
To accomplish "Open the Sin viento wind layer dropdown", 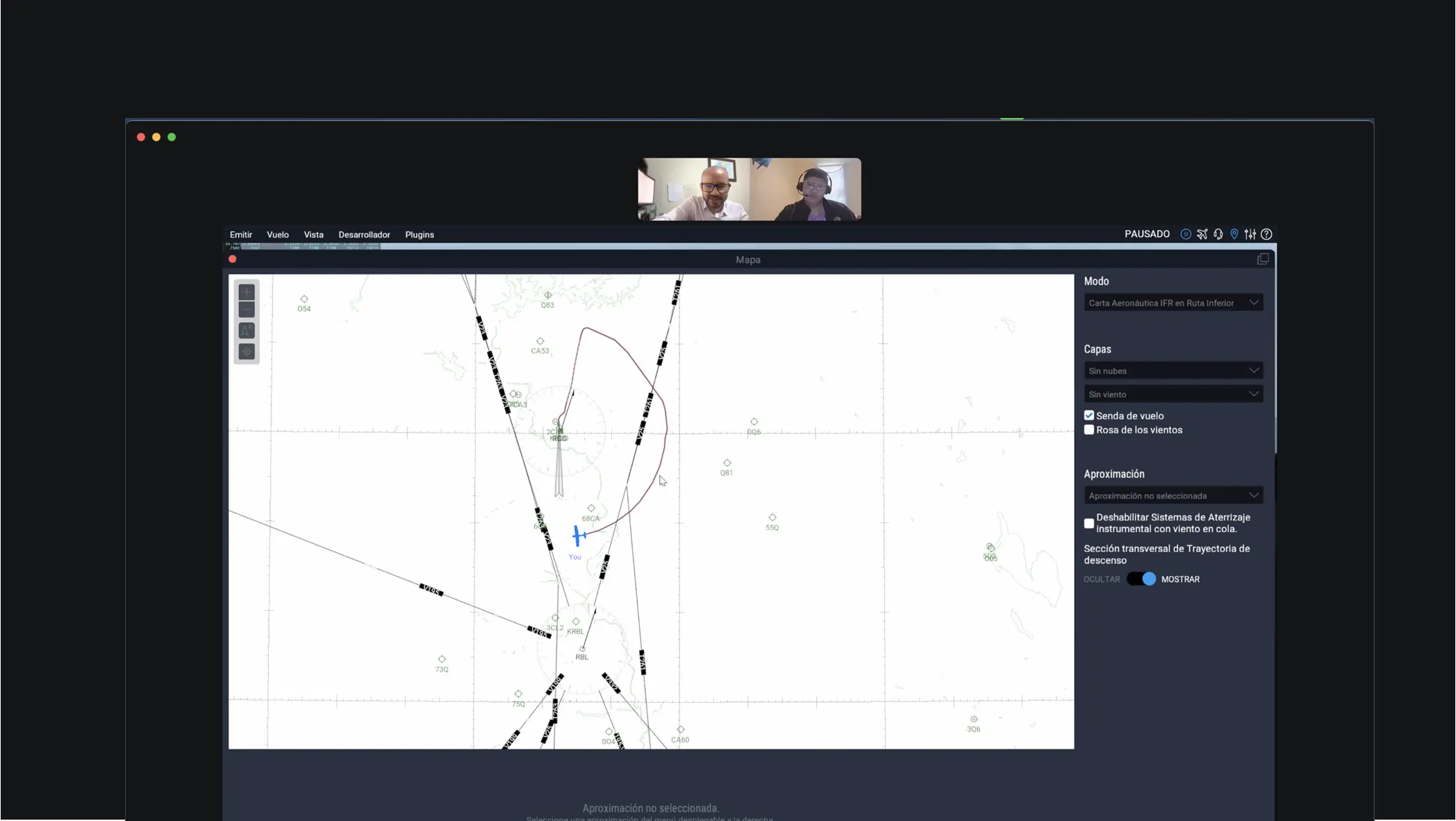I will pyautogui.click(x=1173, y=395).
